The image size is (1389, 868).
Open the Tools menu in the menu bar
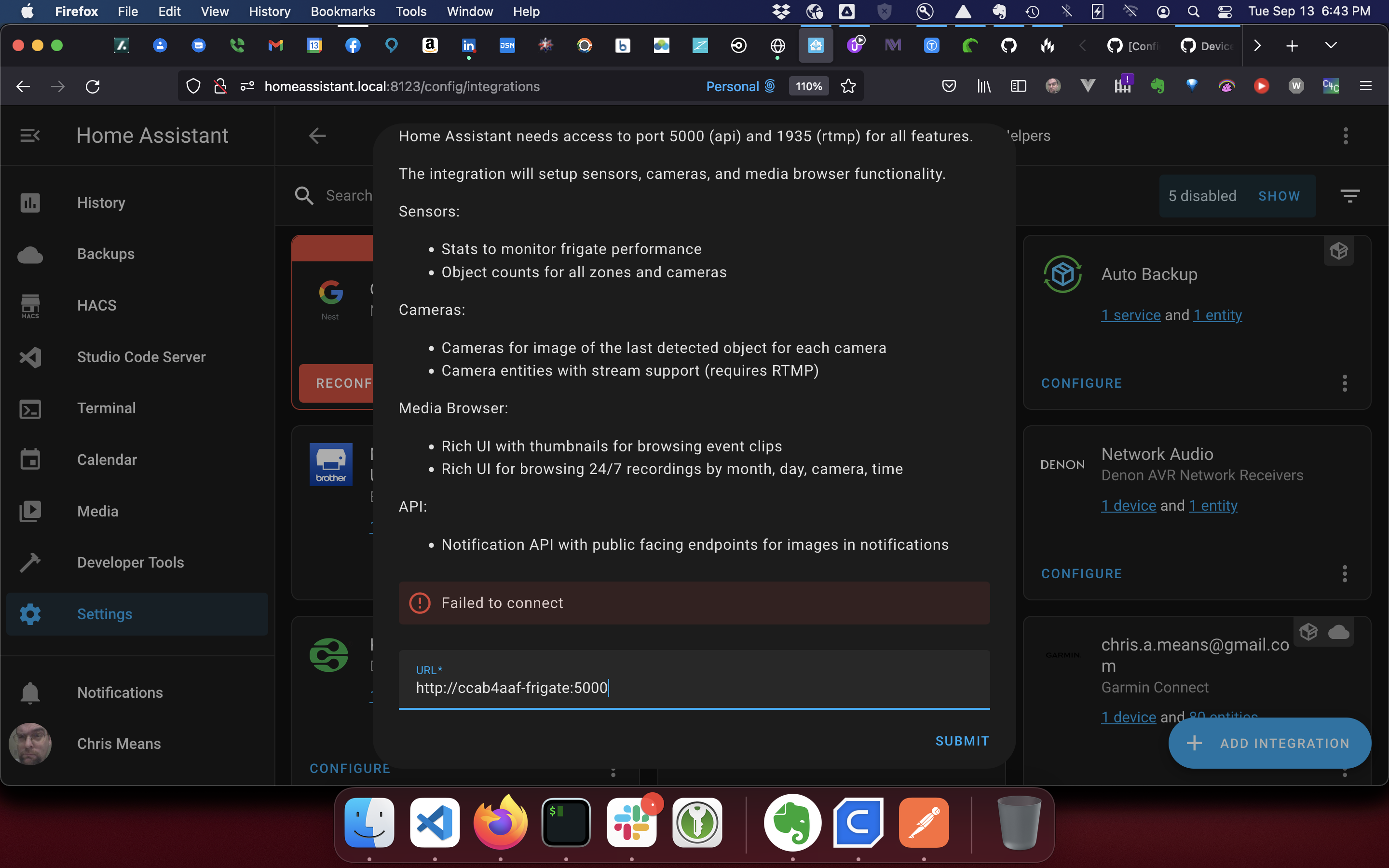[x=410, y=11]
